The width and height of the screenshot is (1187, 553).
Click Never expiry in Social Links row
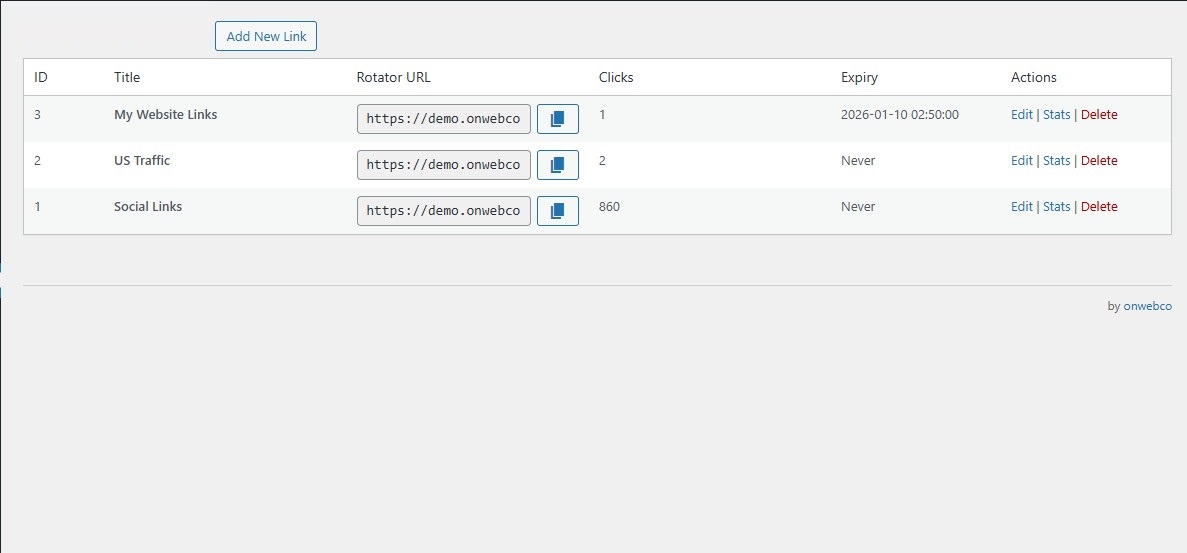858,207
